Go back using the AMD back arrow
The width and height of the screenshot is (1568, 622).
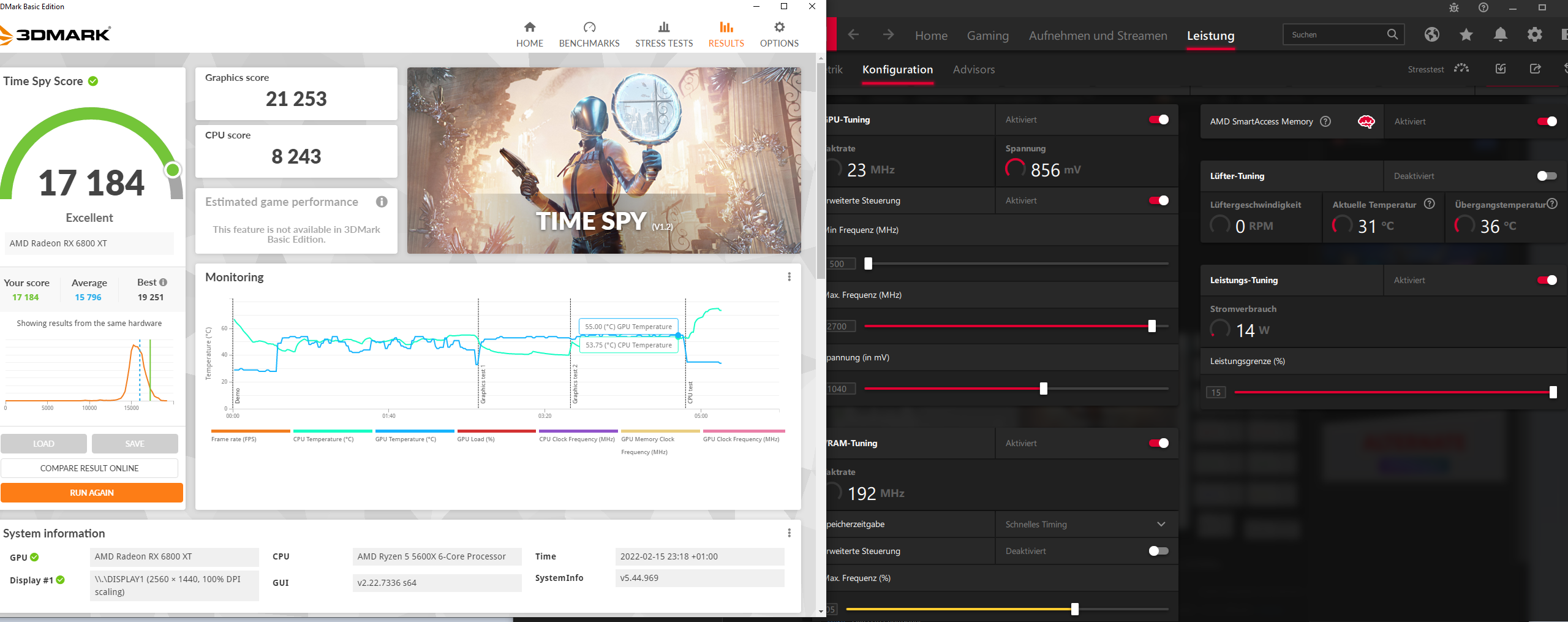853,35
